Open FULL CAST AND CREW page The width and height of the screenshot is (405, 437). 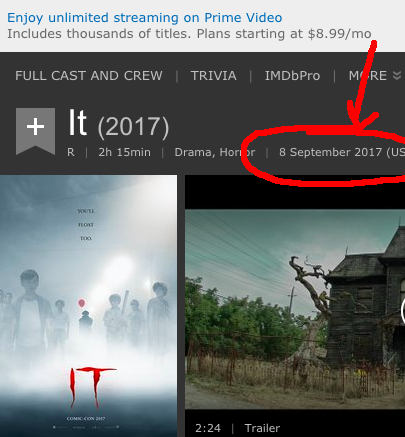[x=89, y=76]
